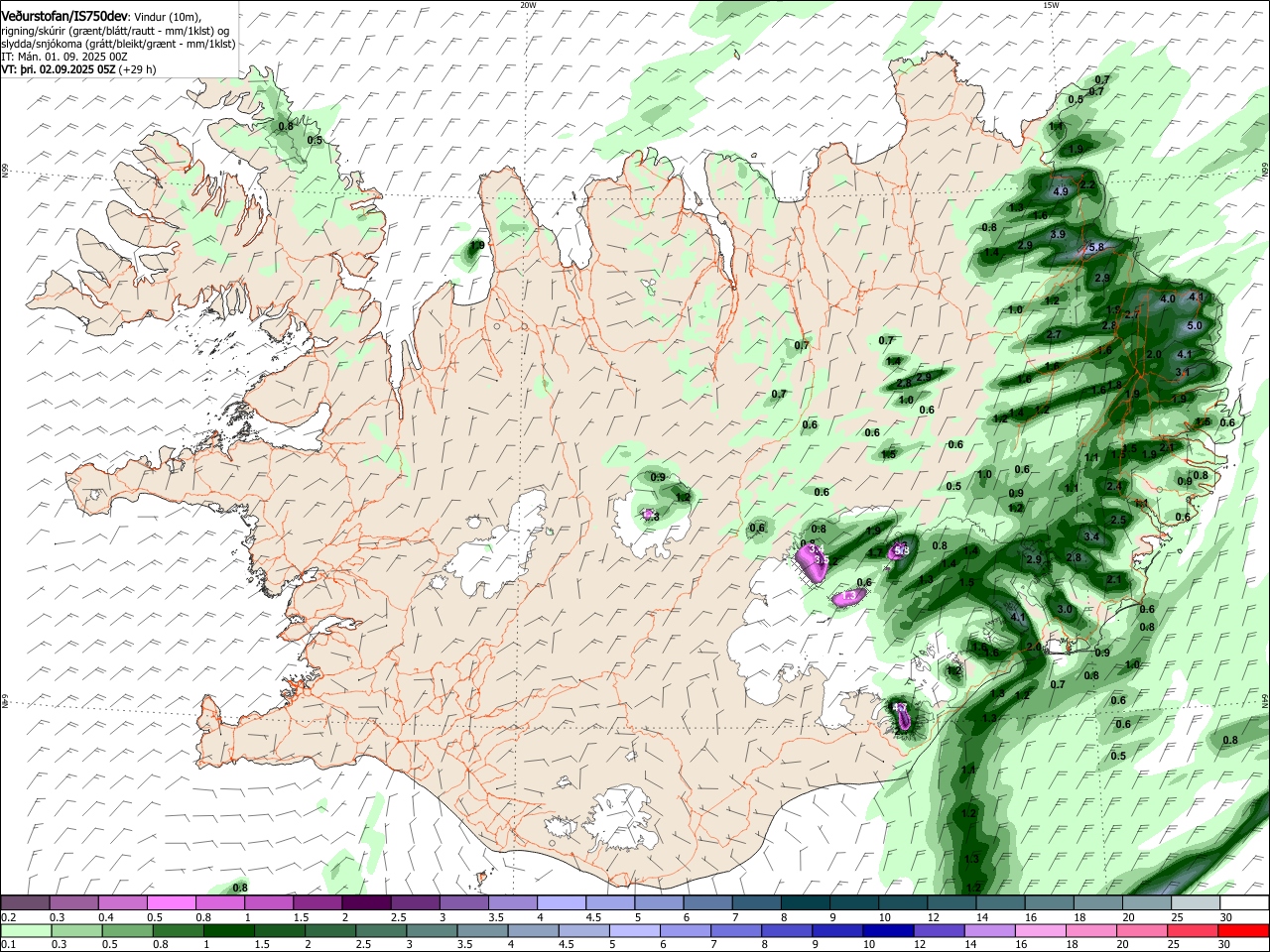Select rain scale swatch between 2 and 2.5
The width and height of the screenshot is (1270, 952).
click(330, 930)
